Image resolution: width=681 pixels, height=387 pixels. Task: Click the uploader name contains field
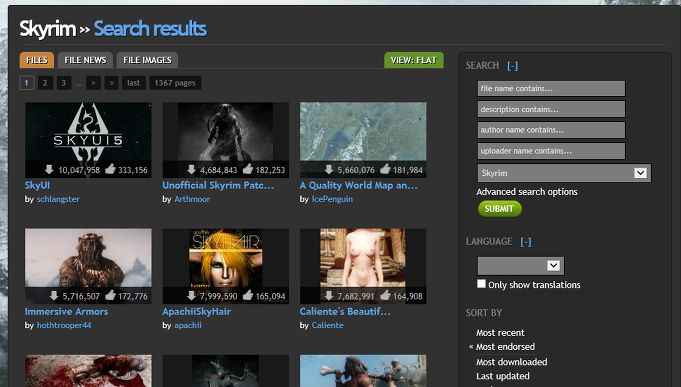pyautogui.click(x=551, y=151)
